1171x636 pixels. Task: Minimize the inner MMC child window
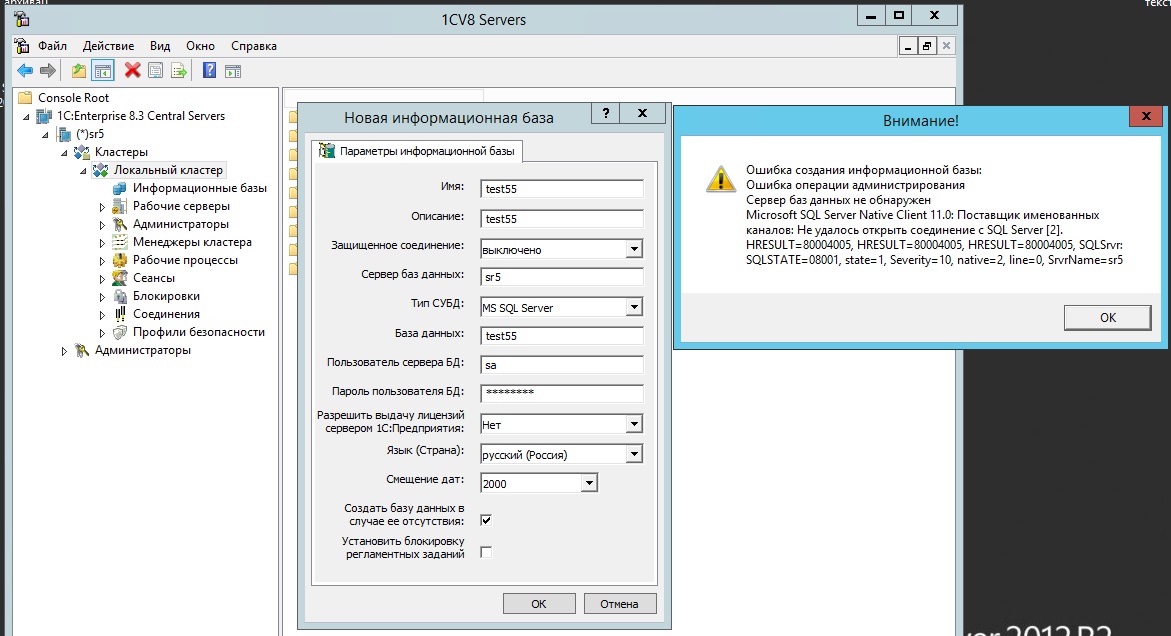(x=907, y=46)
